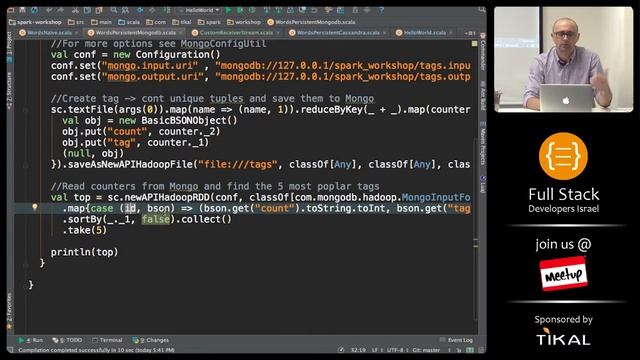Viewport: 640px width, 360px height.
Task: Click the Debug bug icon in toolbar
Action: (240, 9)
